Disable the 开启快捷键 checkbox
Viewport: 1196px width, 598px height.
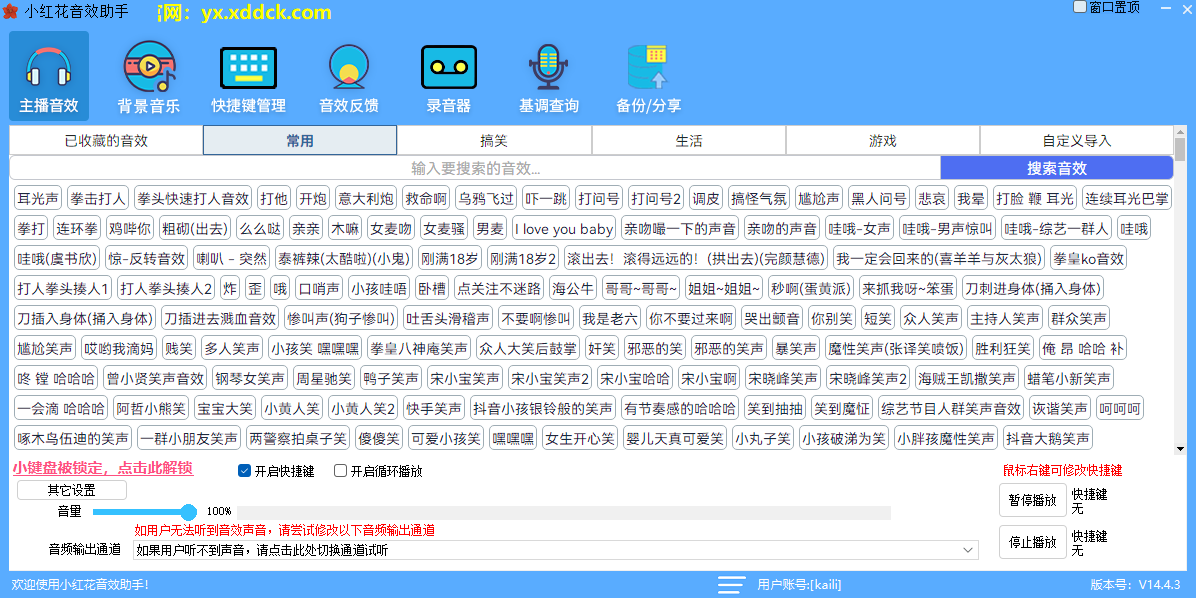coord(245,471)
